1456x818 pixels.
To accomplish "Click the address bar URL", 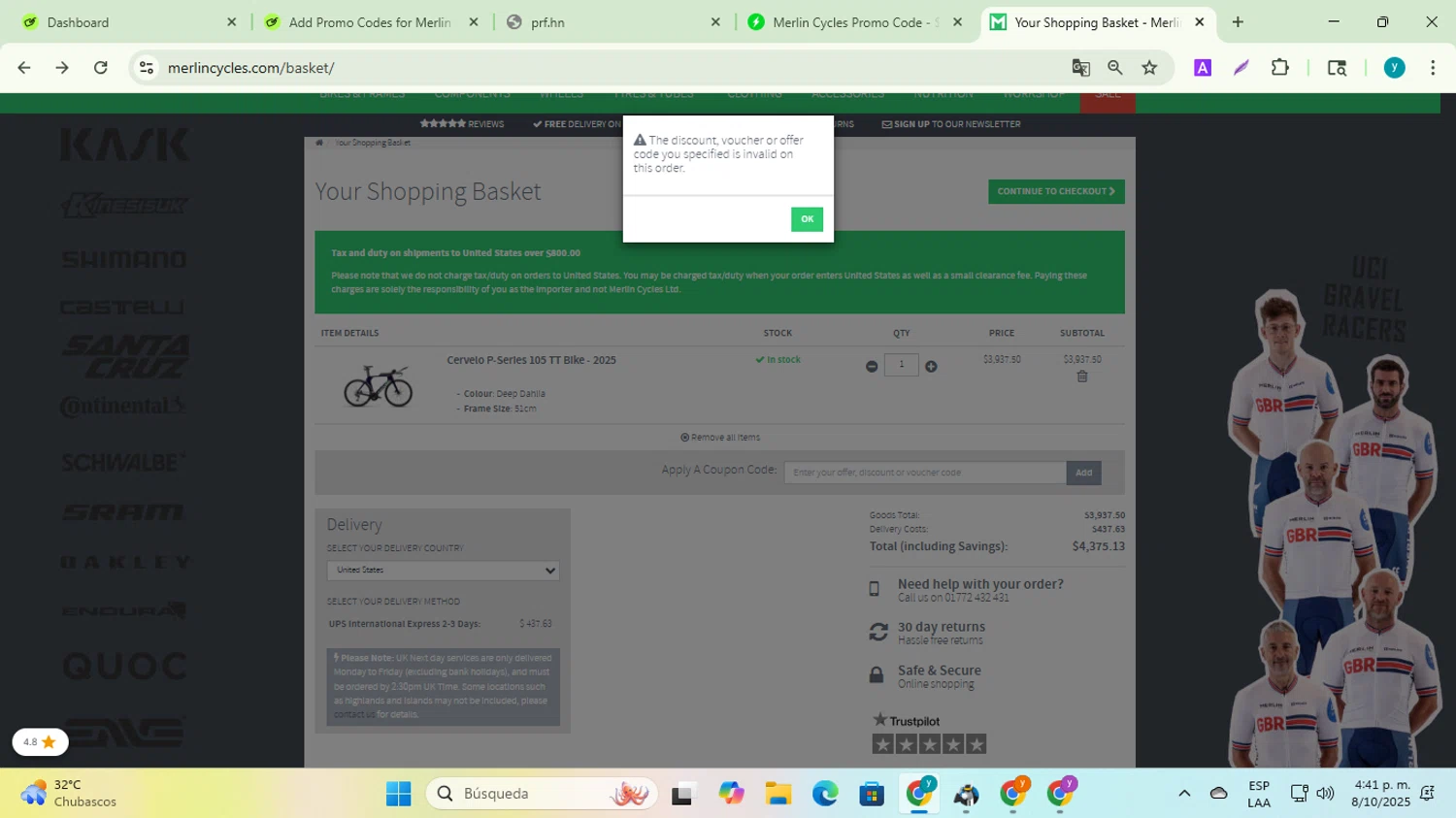I will point(251,68).
